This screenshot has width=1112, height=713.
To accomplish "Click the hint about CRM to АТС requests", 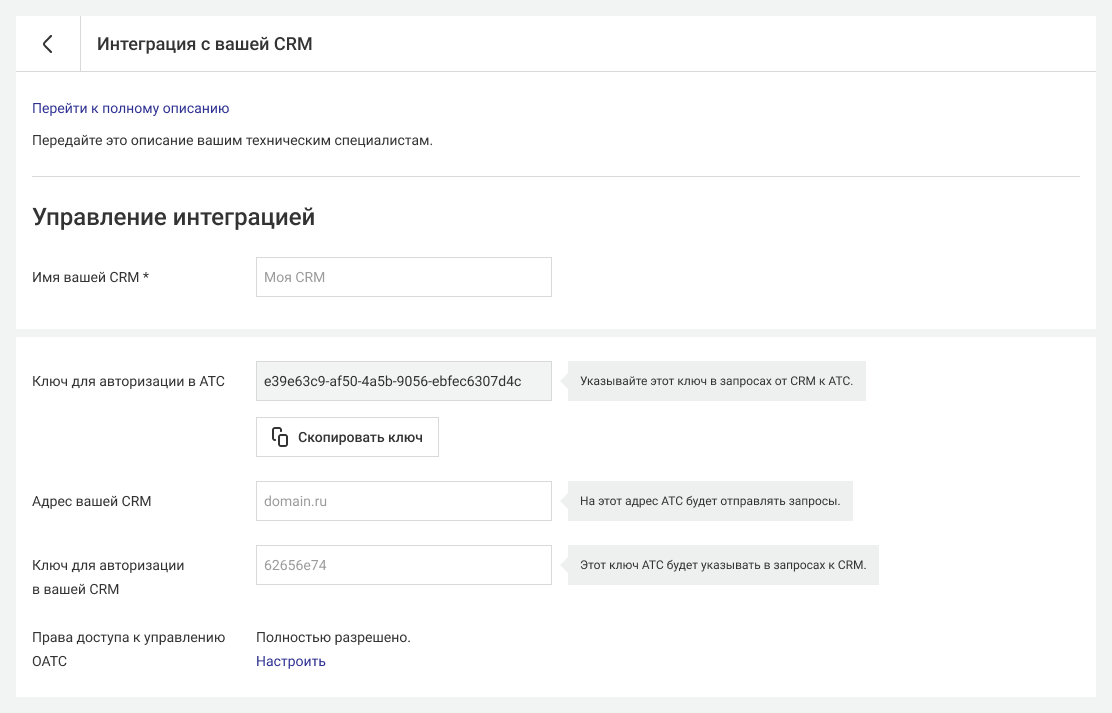I will click(716, 381).
